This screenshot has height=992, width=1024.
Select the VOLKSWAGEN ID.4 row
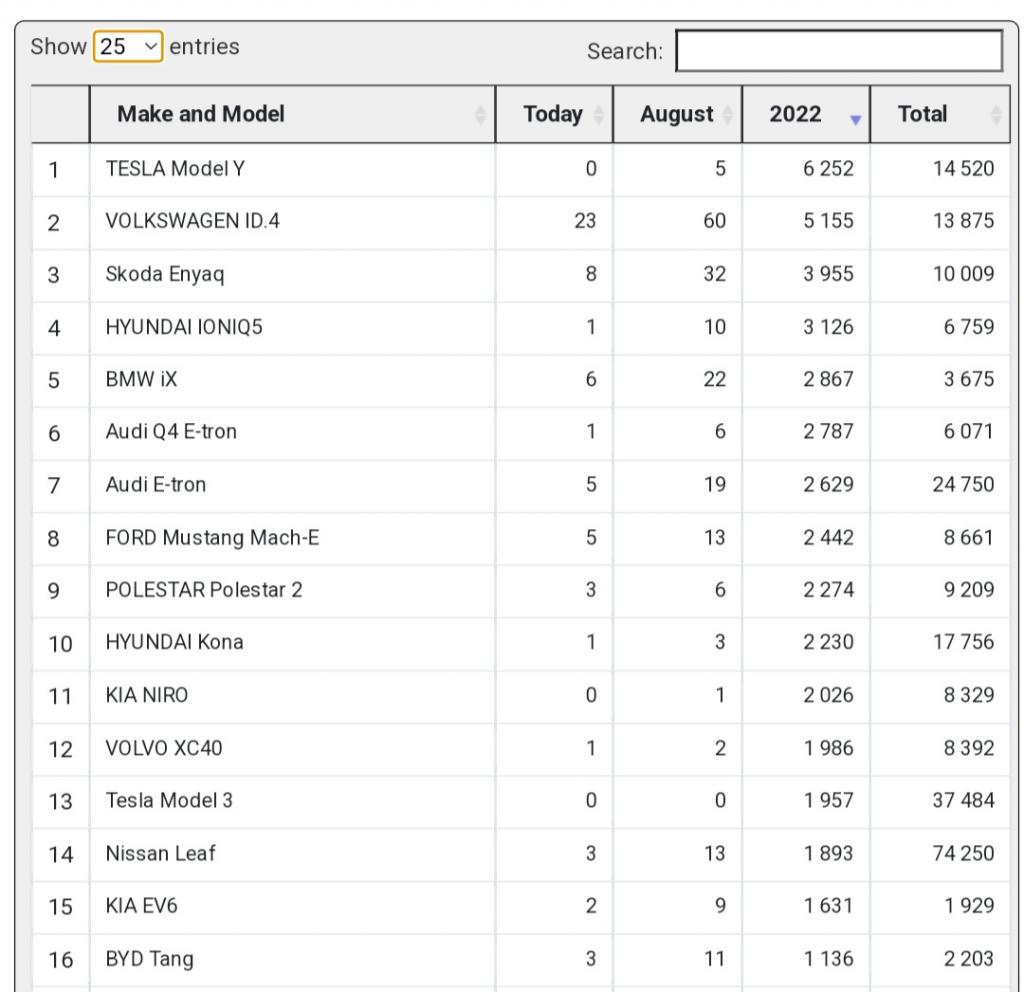pyautogui.click(x=192, y=221)
